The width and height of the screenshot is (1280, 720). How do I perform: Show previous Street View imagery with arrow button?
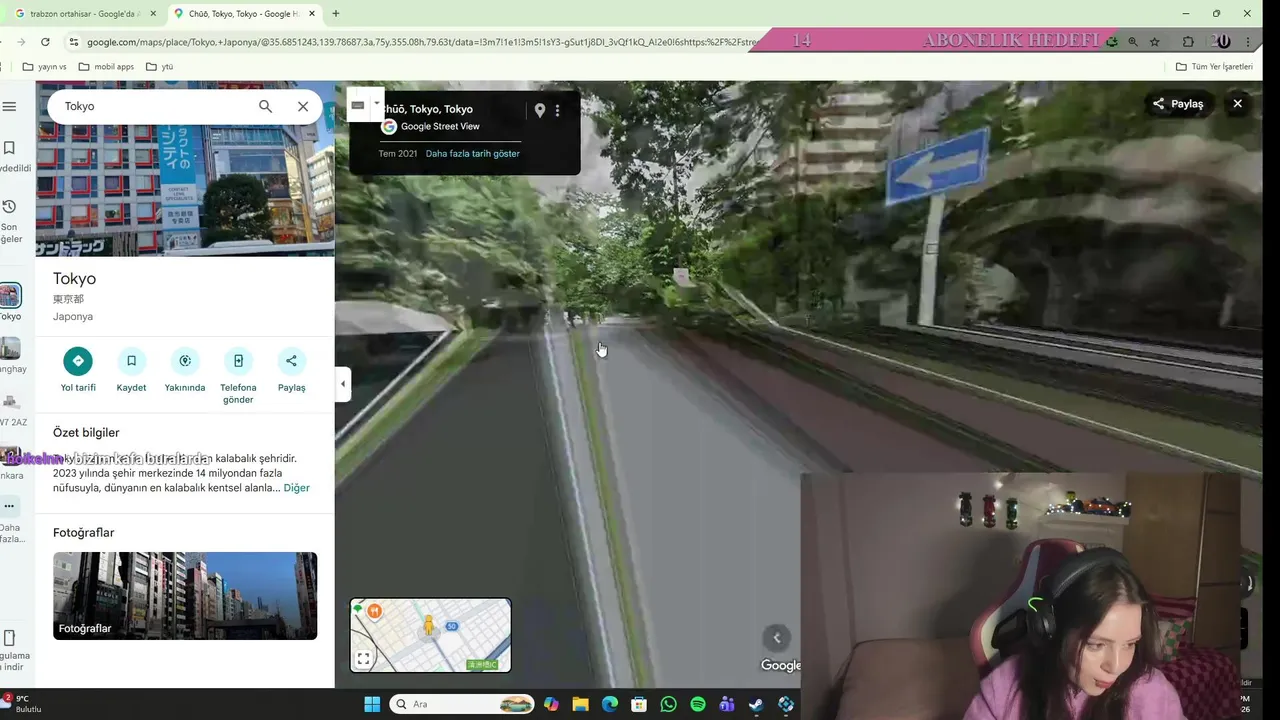point(777,638)
